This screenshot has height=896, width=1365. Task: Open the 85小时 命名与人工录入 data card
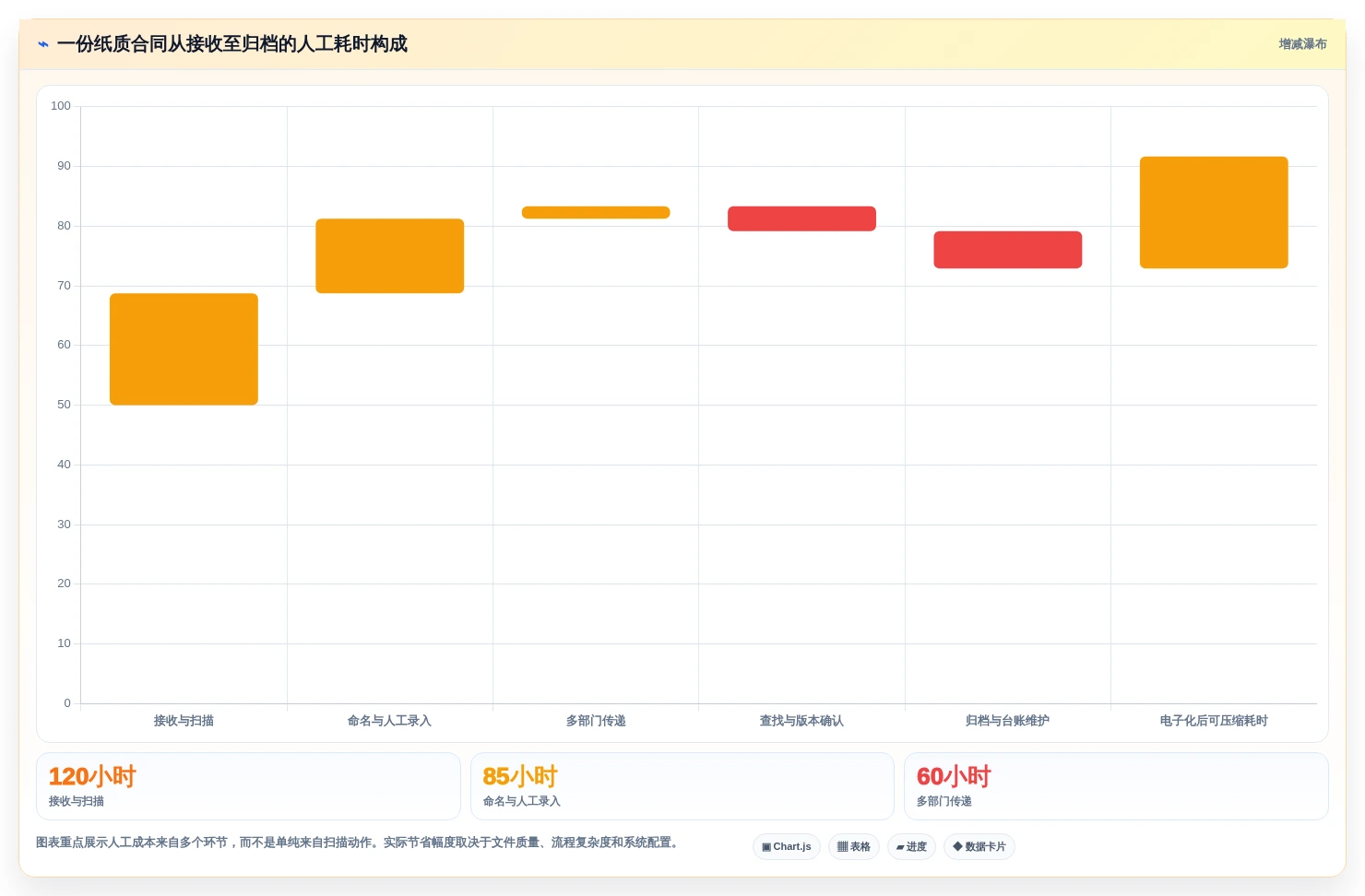(x=682, y=786)
